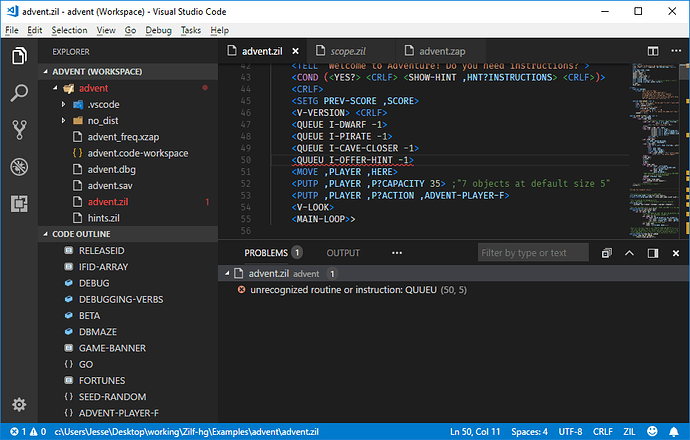
Task: Click the editor minimap
Action: pyautogui.click(x=656, y=150)
